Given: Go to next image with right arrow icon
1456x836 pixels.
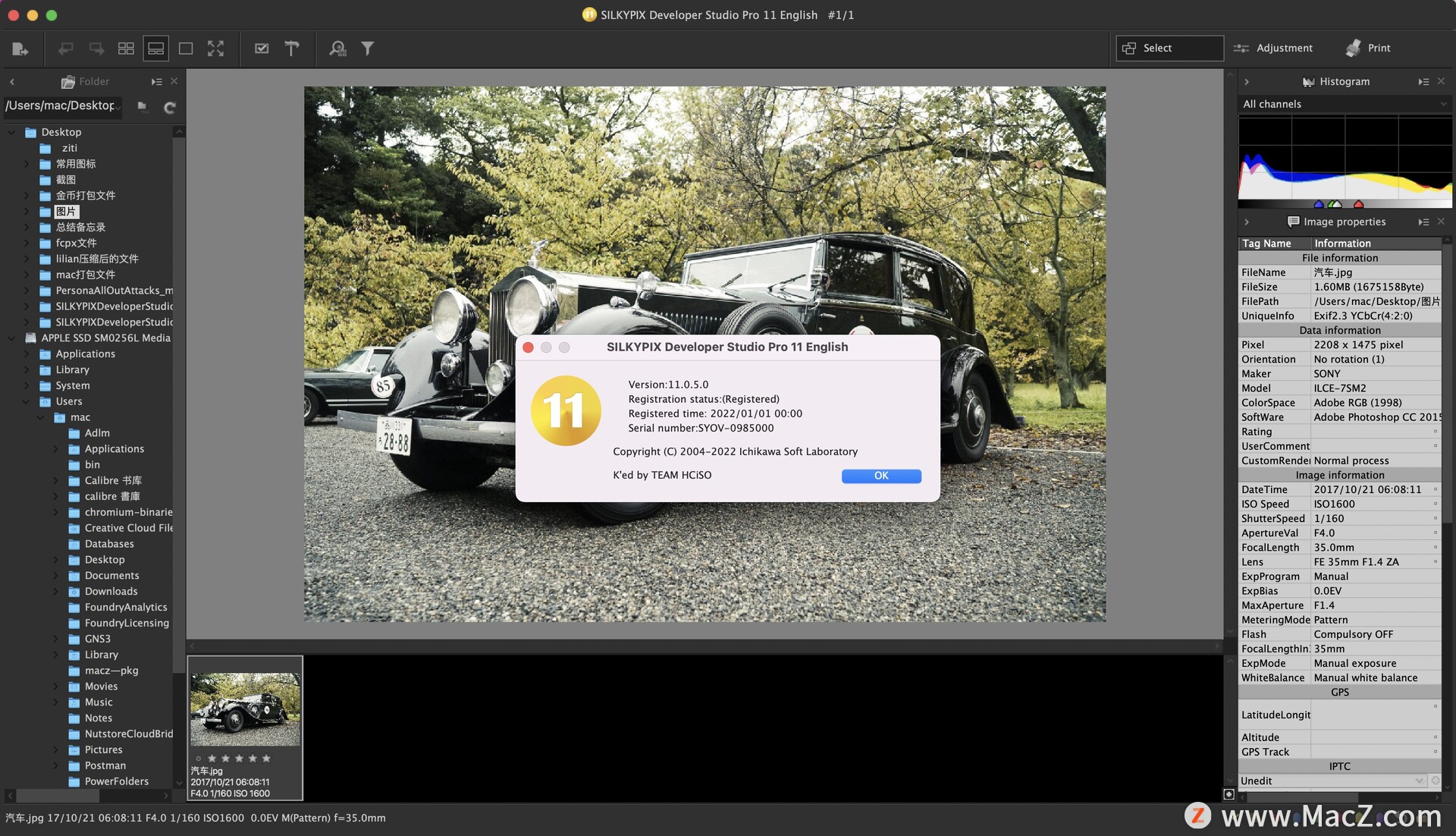Looking at the screenshot, I should pos(96,49).
